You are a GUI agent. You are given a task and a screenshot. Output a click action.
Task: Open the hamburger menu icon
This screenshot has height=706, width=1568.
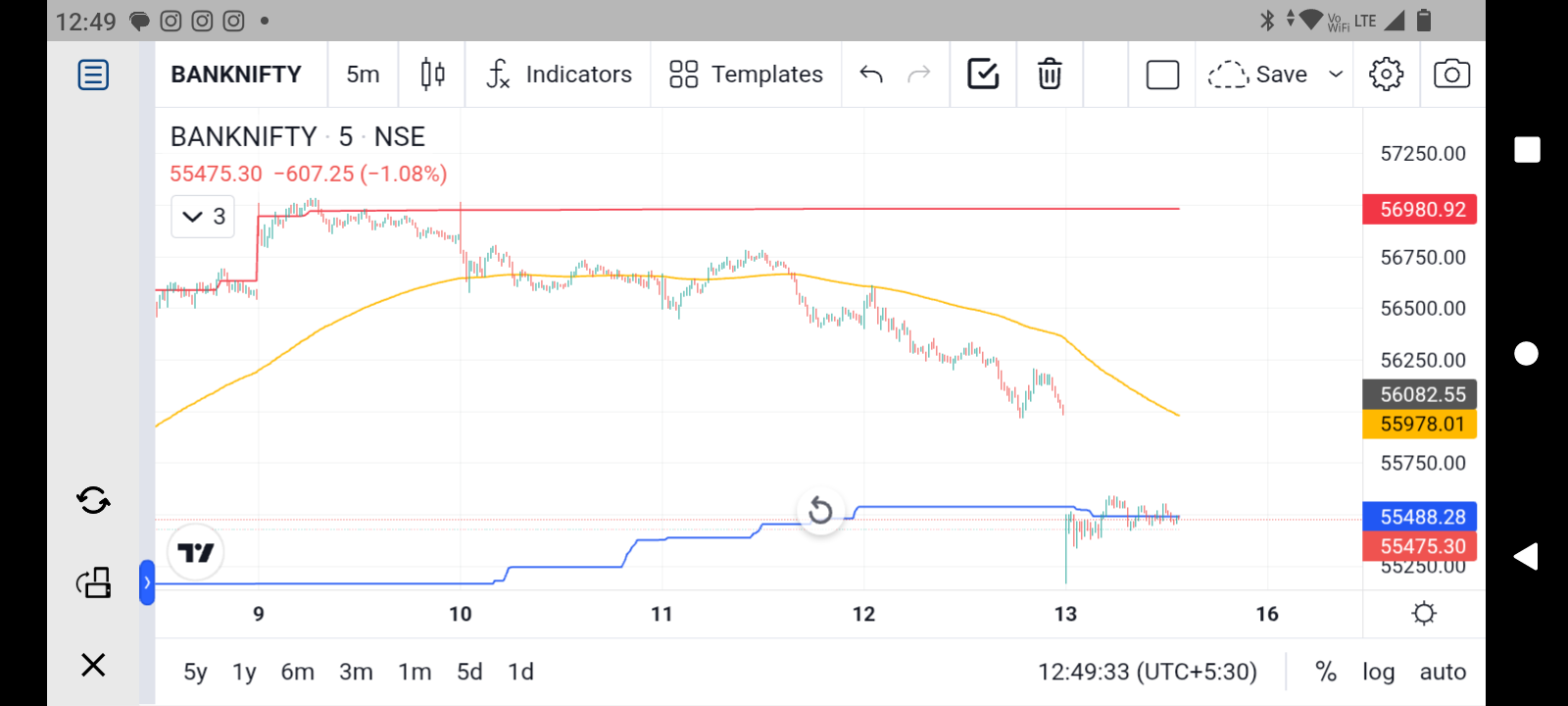coord(93,75)
